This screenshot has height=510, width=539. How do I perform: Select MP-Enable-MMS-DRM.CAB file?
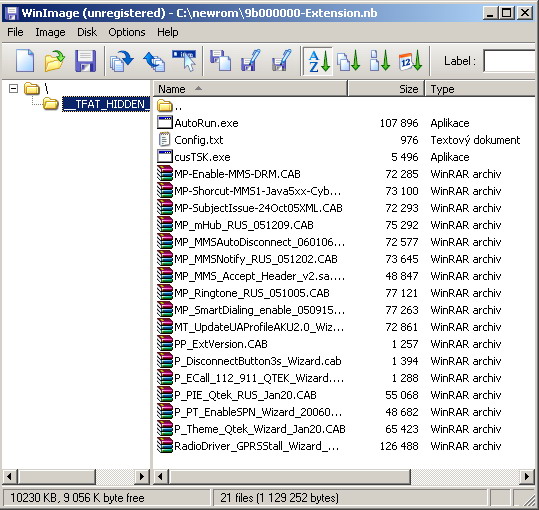pyautogui.click(x=237, y=174)
